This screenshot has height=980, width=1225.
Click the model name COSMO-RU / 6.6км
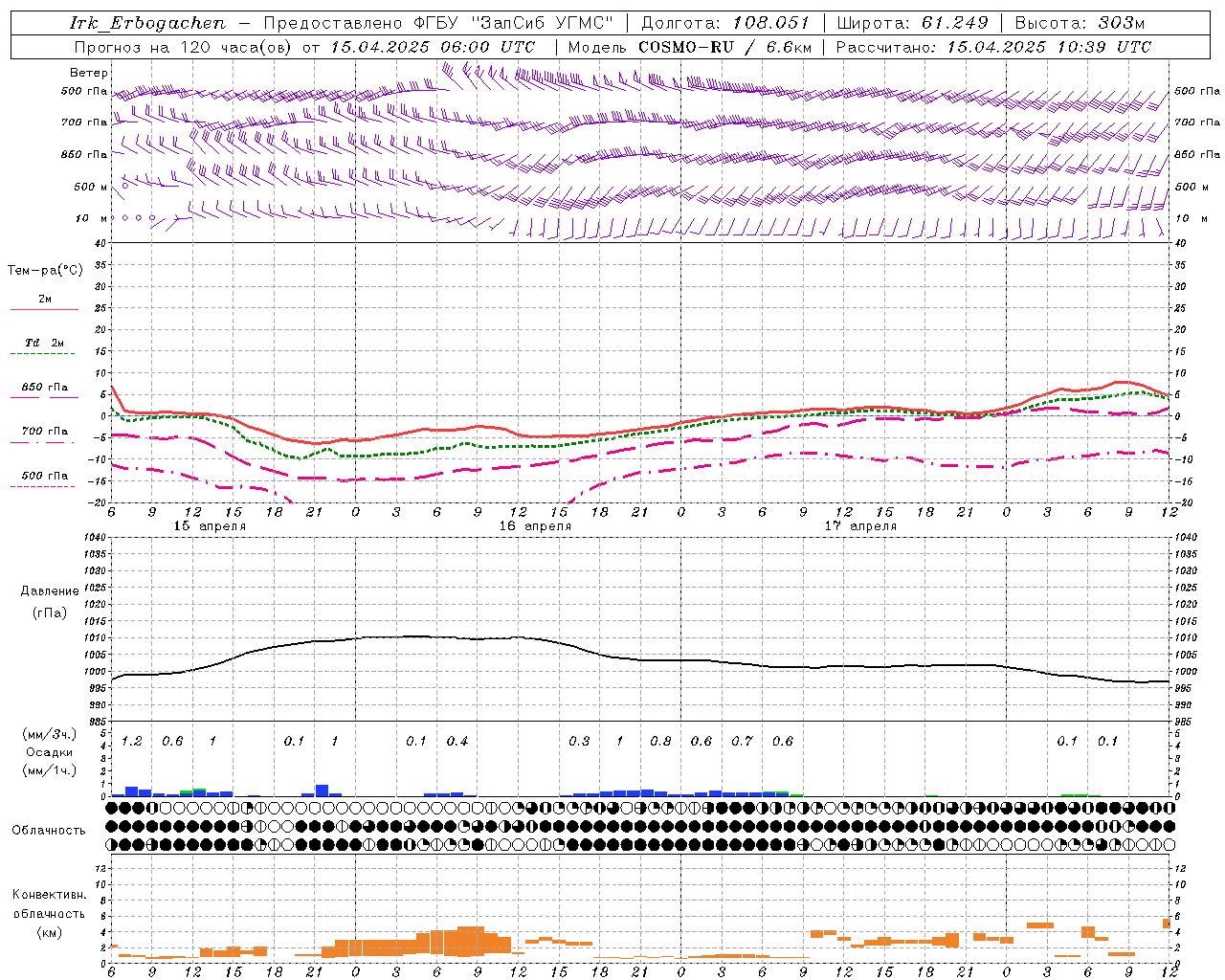pos(725,47)
